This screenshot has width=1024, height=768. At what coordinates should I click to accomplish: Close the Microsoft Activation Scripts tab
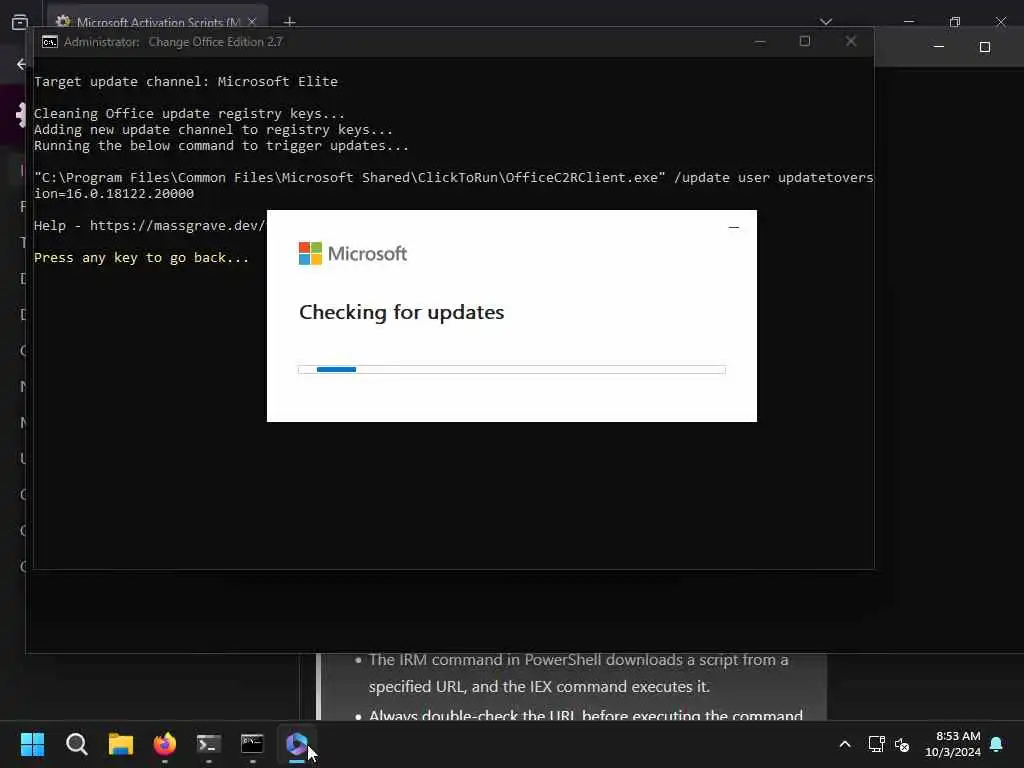pyautogui.click(x=252, y=22)
